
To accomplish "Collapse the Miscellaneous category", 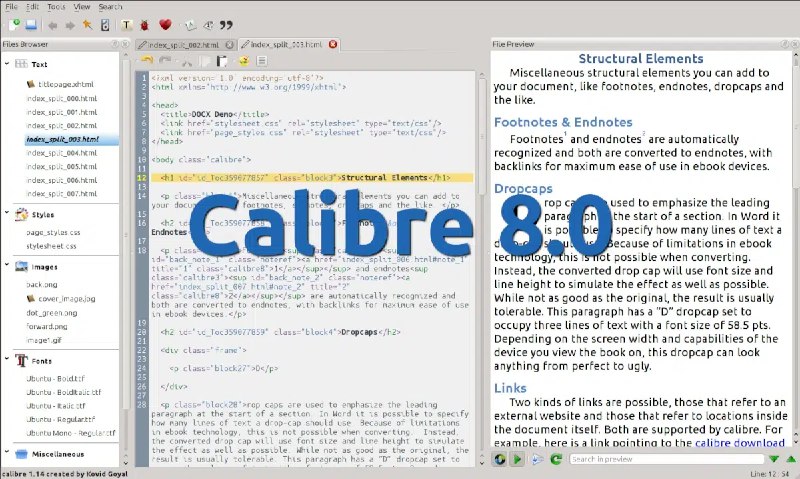I will 7,452.
